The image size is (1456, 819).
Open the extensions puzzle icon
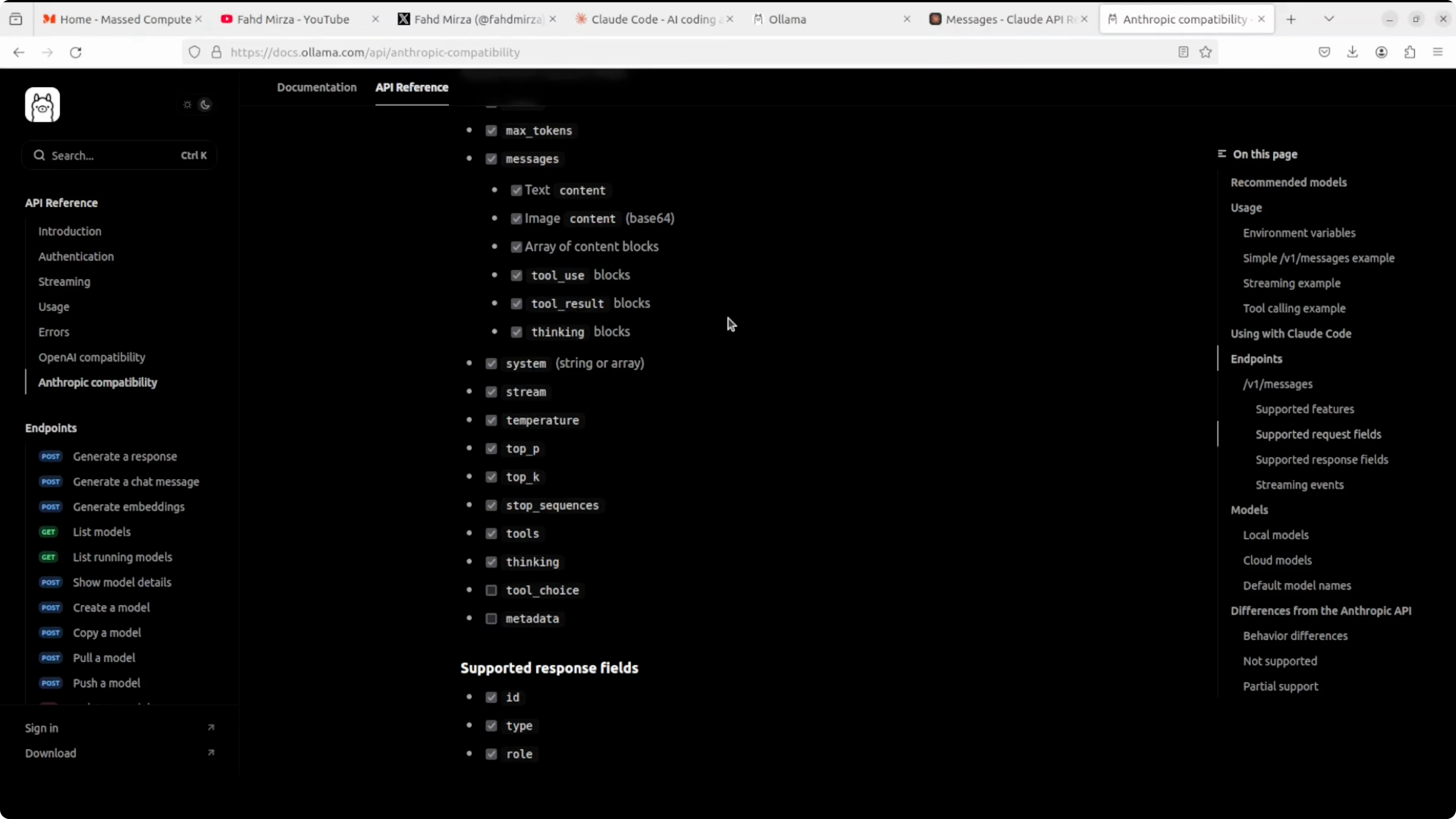(x=1410, y=53)
